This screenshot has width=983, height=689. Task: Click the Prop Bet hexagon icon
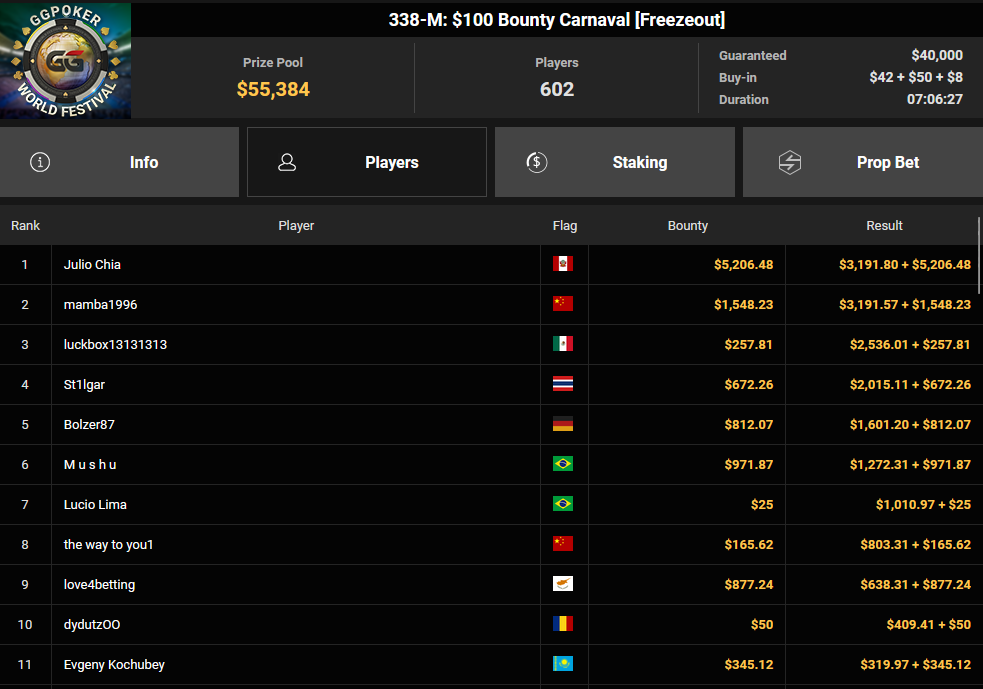click(x=790, y=162)
